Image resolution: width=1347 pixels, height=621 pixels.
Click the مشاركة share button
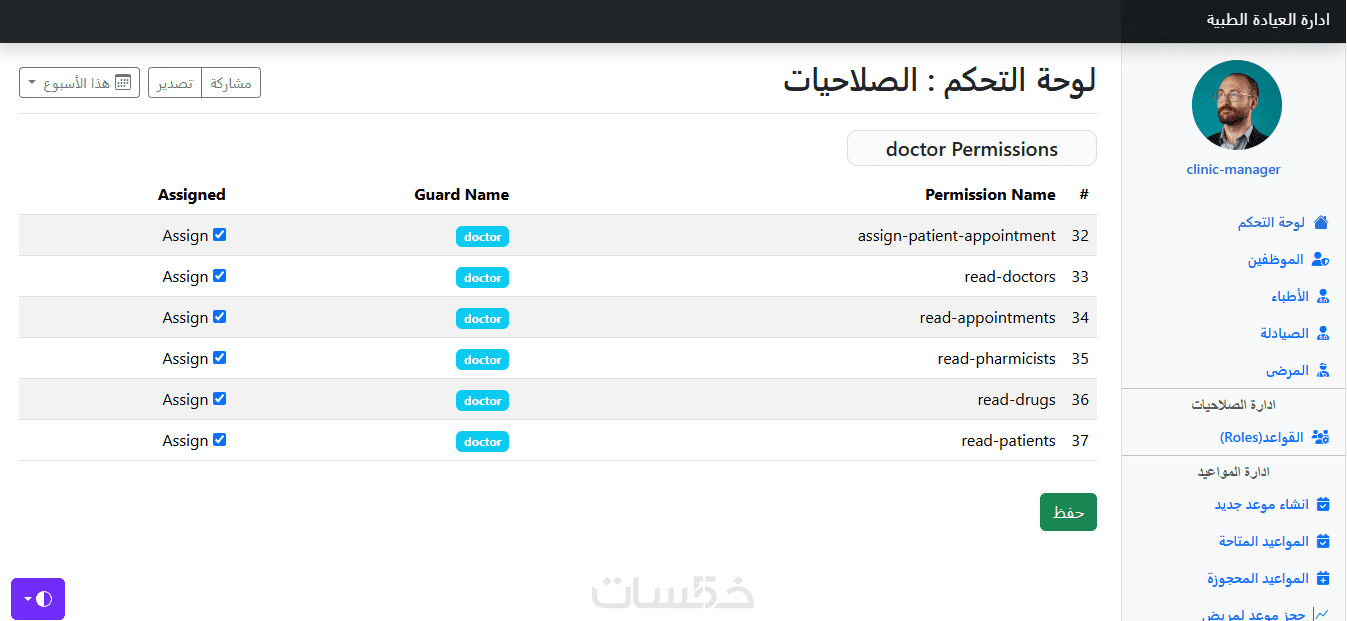tap(231, 83)
